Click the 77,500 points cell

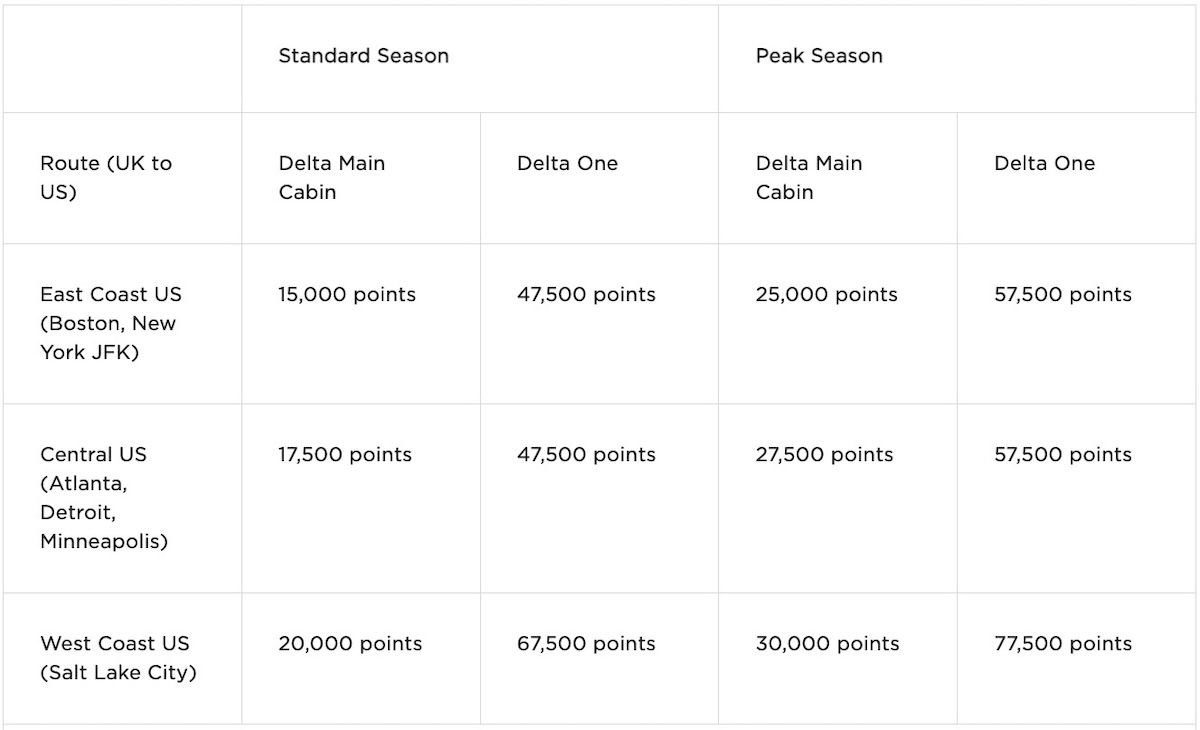pyautogui.click(x=1063, y=644)
